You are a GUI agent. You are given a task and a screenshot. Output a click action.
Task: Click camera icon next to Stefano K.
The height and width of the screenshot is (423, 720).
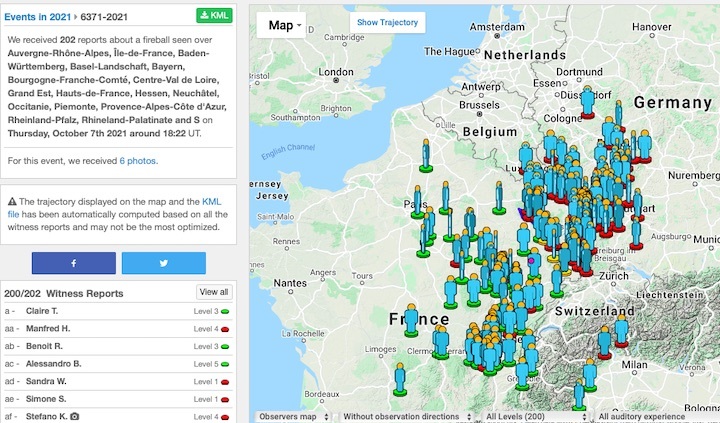pos(74,416)
